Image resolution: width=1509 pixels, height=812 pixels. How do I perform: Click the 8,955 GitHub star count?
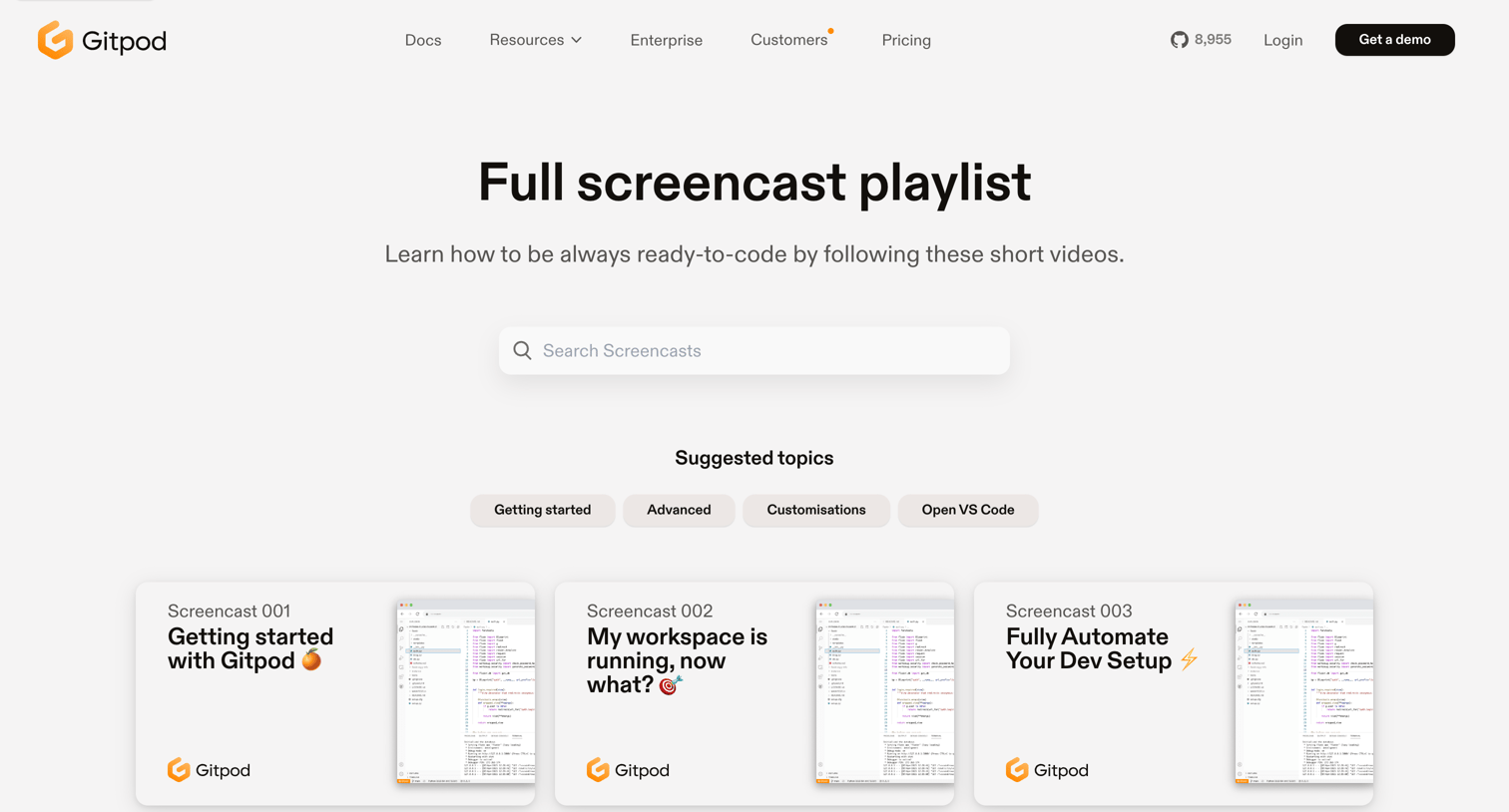[x=1213, y=40]
